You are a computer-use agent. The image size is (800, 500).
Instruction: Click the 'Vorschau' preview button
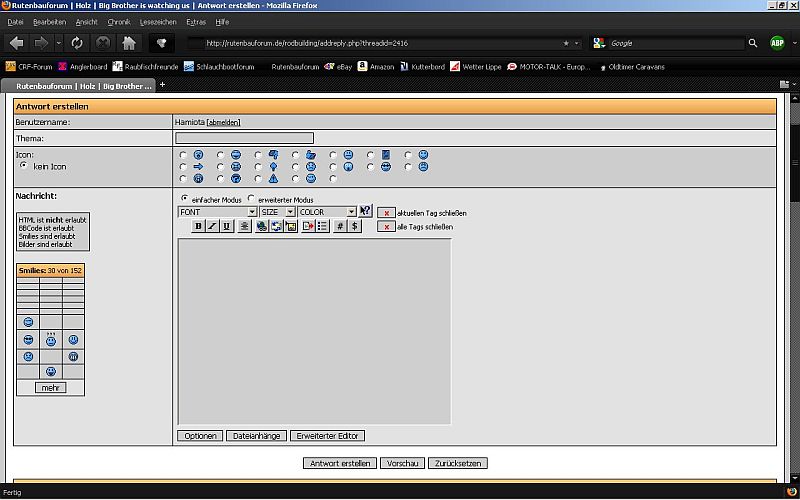[402, 463]
